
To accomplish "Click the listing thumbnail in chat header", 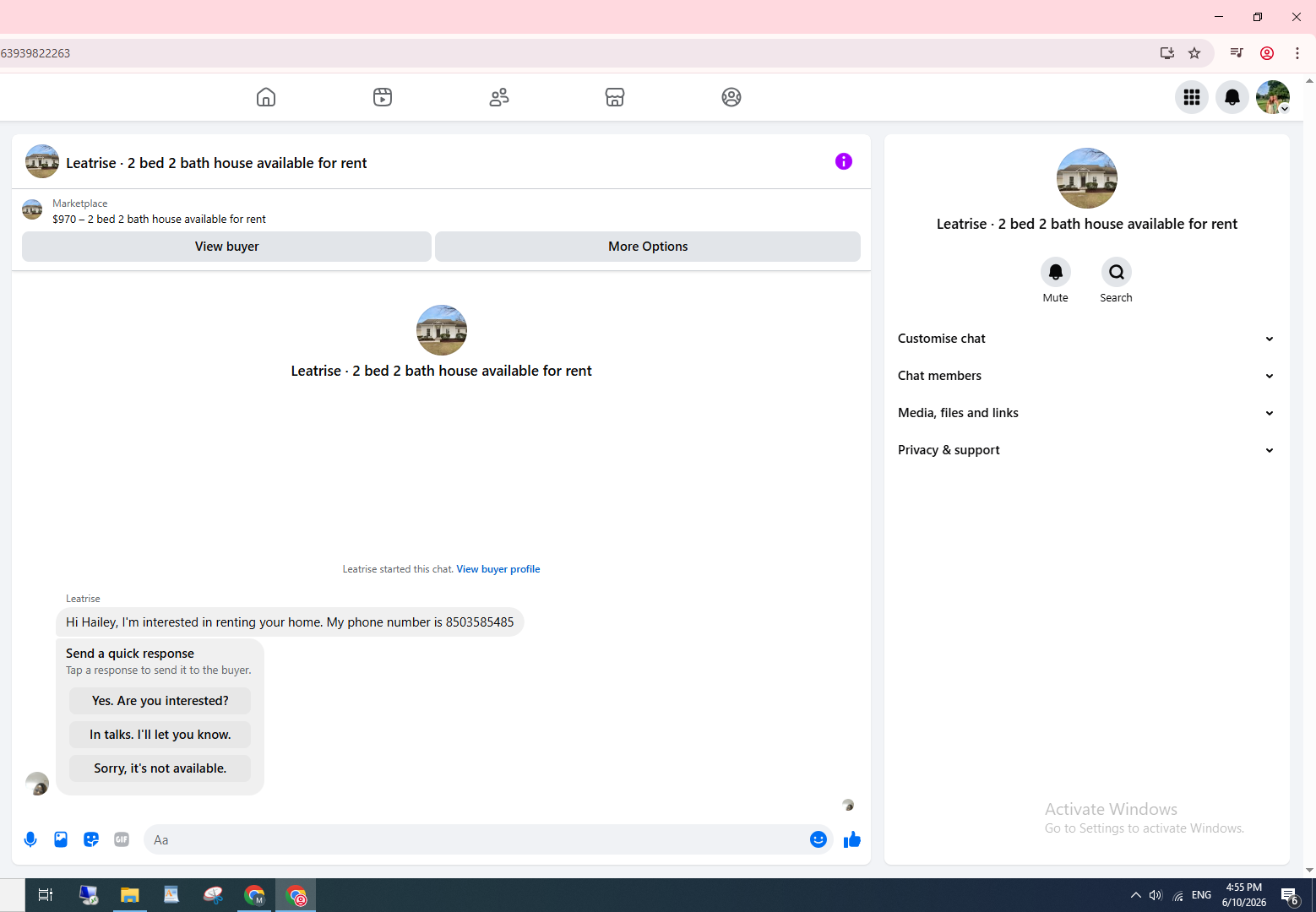I will [x=42, y=161].
